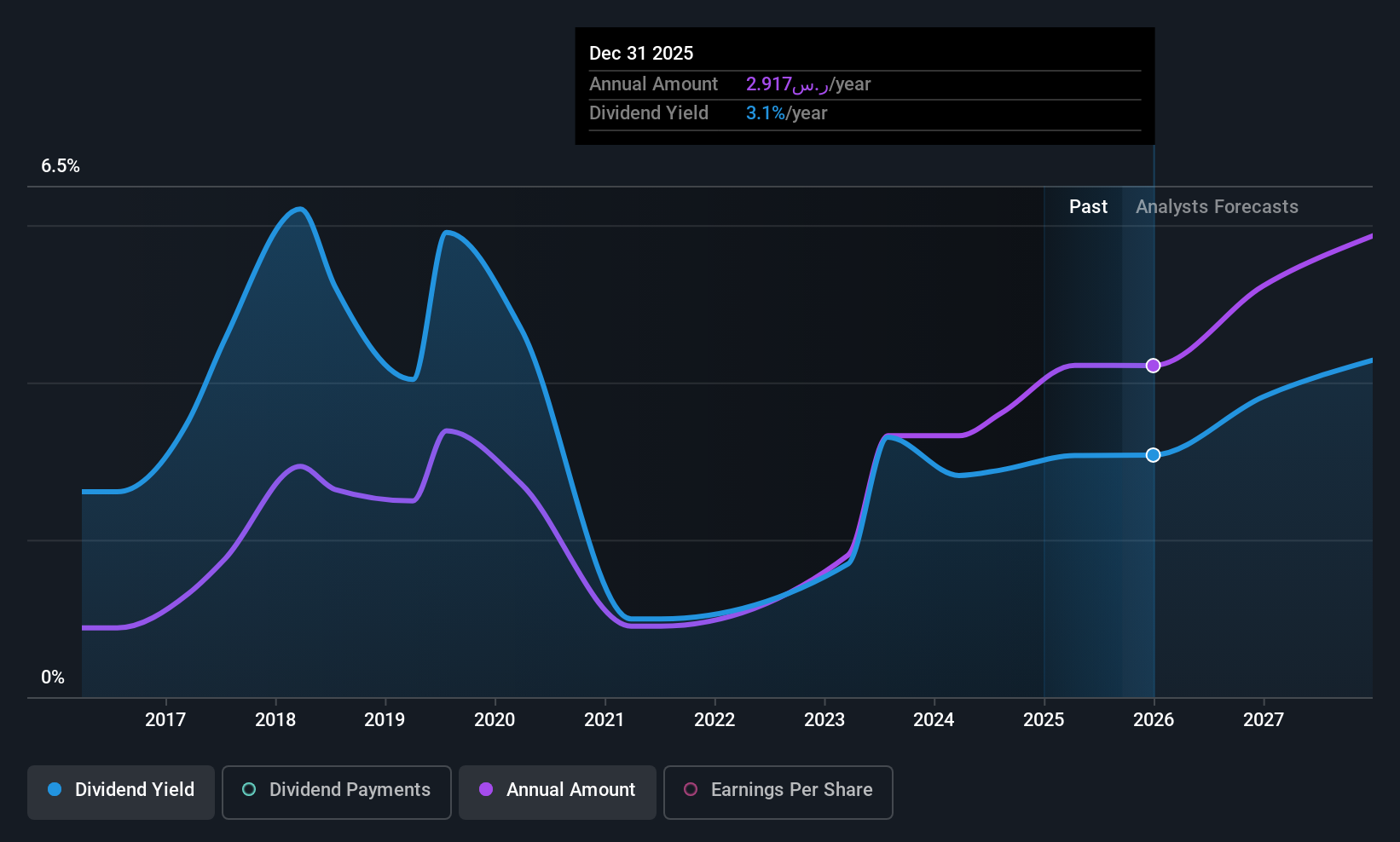Click the pink Earnings Per Share circle icon

(x=691, y=789)
